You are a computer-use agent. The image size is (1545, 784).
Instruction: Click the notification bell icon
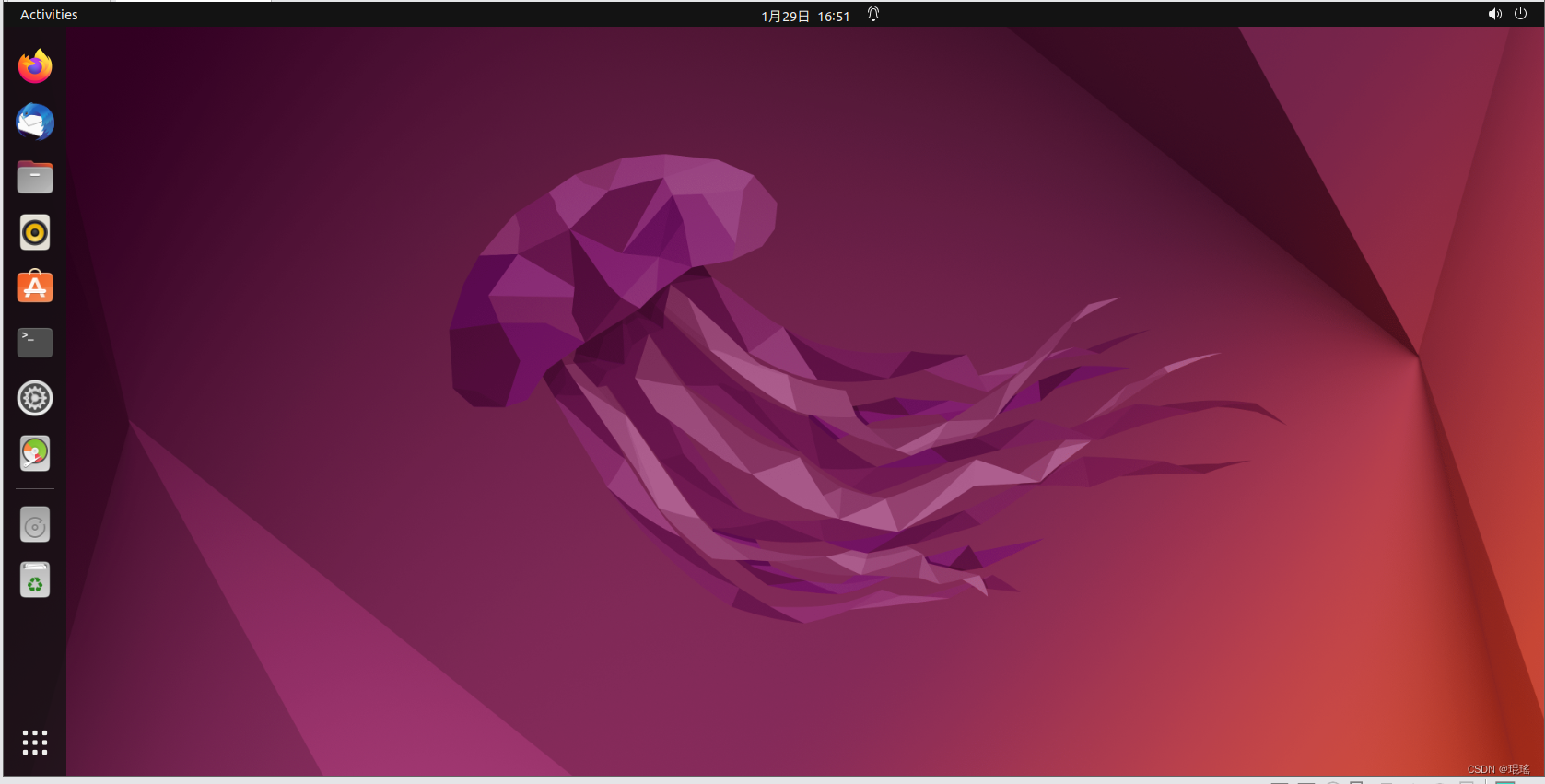tap(873, 14)
